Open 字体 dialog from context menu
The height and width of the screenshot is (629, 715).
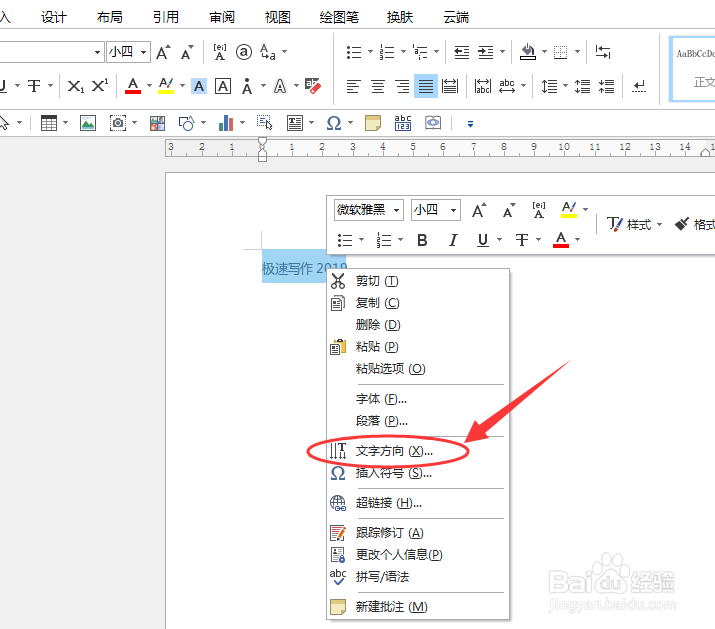point(418,399)
